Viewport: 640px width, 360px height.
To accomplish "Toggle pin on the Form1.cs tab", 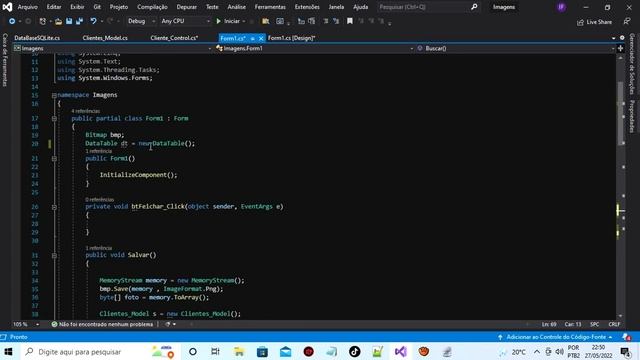I will (x=253, y=38).
